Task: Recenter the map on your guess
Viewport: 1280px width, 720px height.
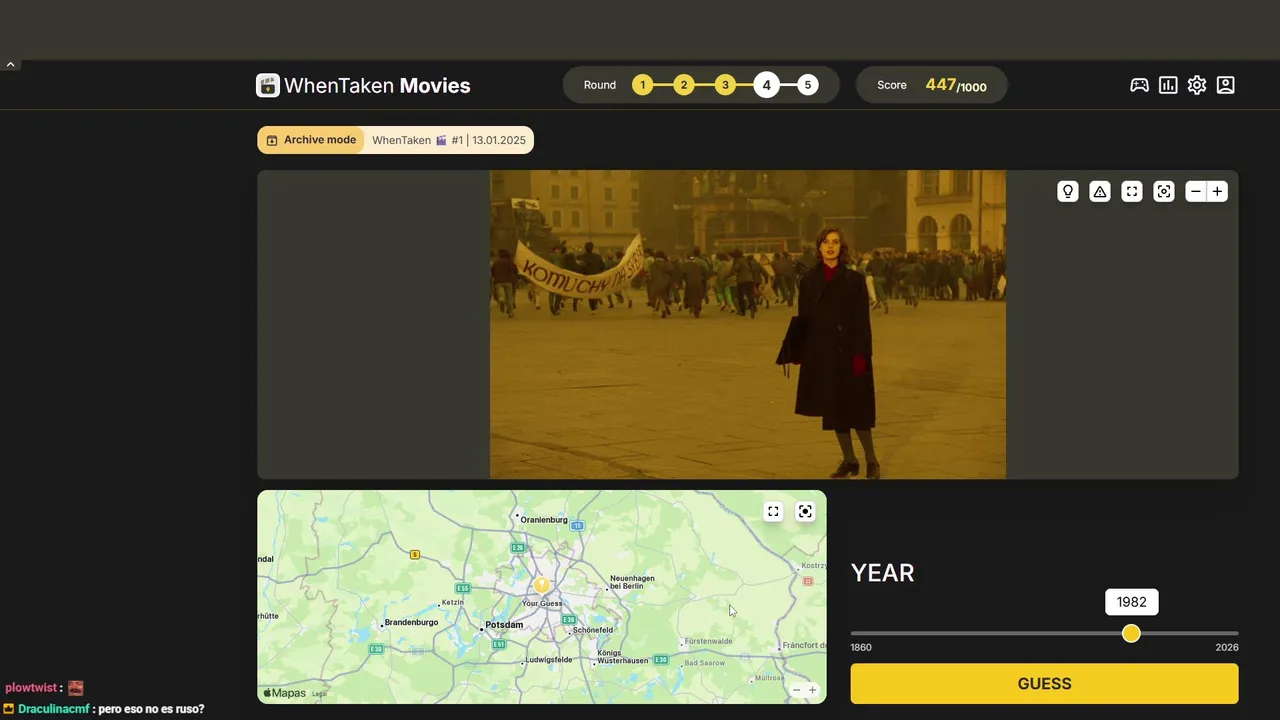Action: pyautogui.click(x=805, y=511)
